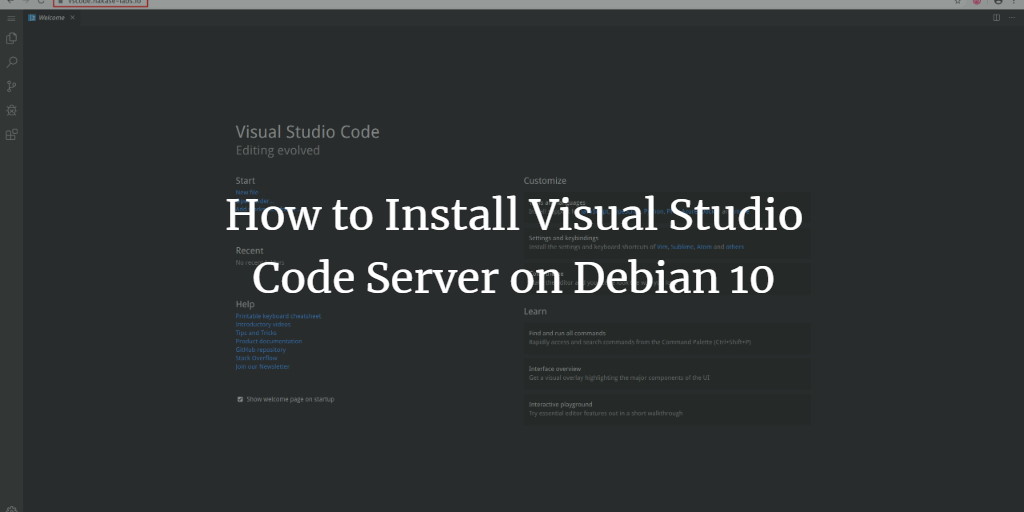This screenshot has width=1024, height=512.
Task: Install Sublime keyboard shortcuts link
Action: (x=682, y=248)
